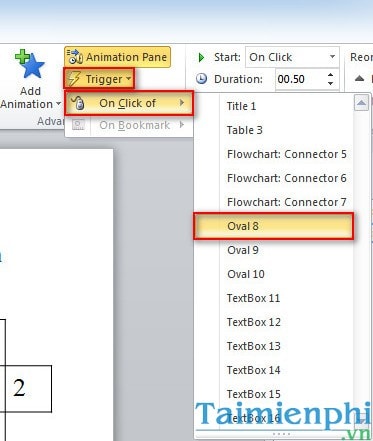The width and height of the screenshot is (373, 441).
Task: Expand the Trigger dropdown arrow
Action: coord(128,79)
